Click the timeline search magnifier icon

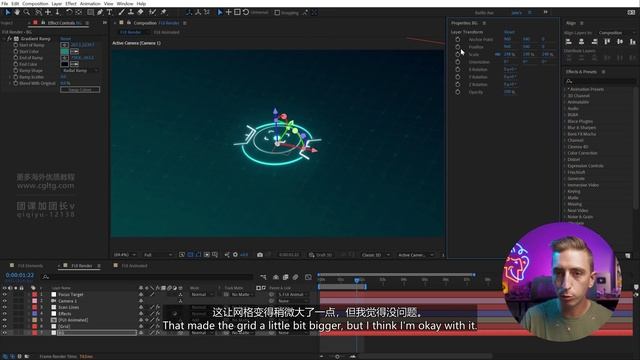[x=46, y=277]
